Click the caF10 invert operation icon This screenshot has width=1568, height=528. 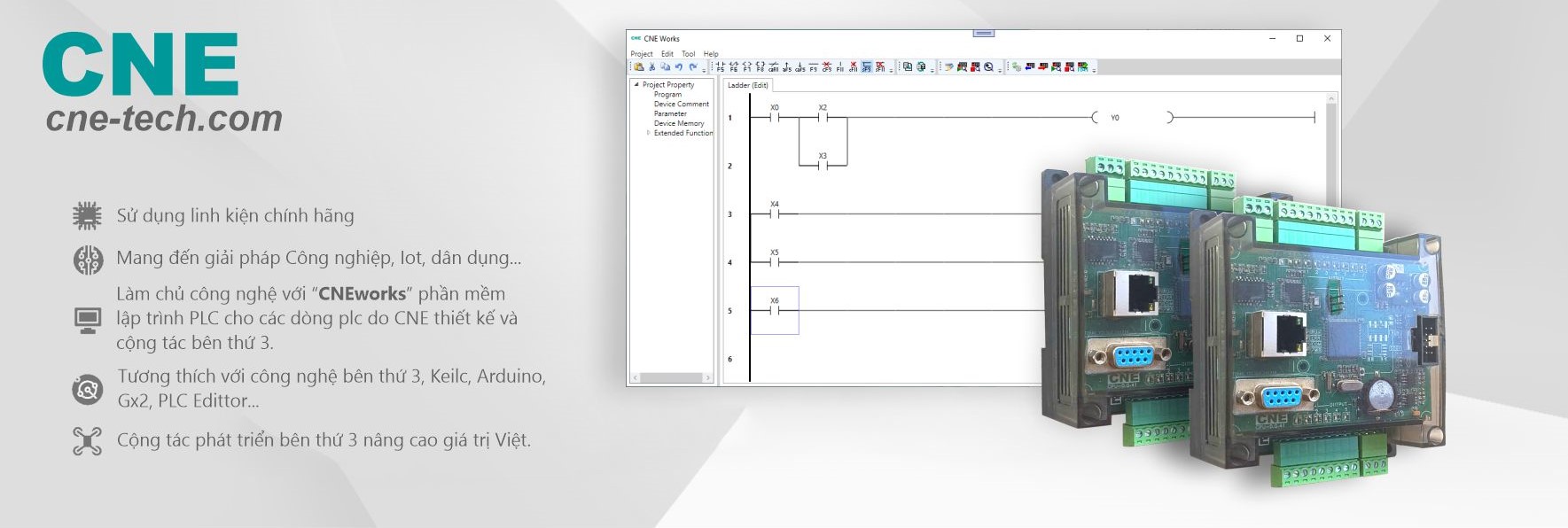pyautogui.click(x=774, y=66)
